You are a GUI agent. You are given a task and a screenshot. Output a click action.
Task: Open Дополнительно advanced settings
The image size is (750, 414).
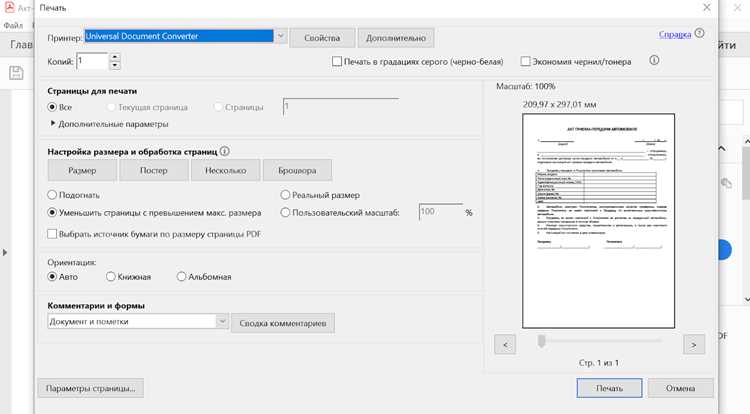tap(396, 38)
